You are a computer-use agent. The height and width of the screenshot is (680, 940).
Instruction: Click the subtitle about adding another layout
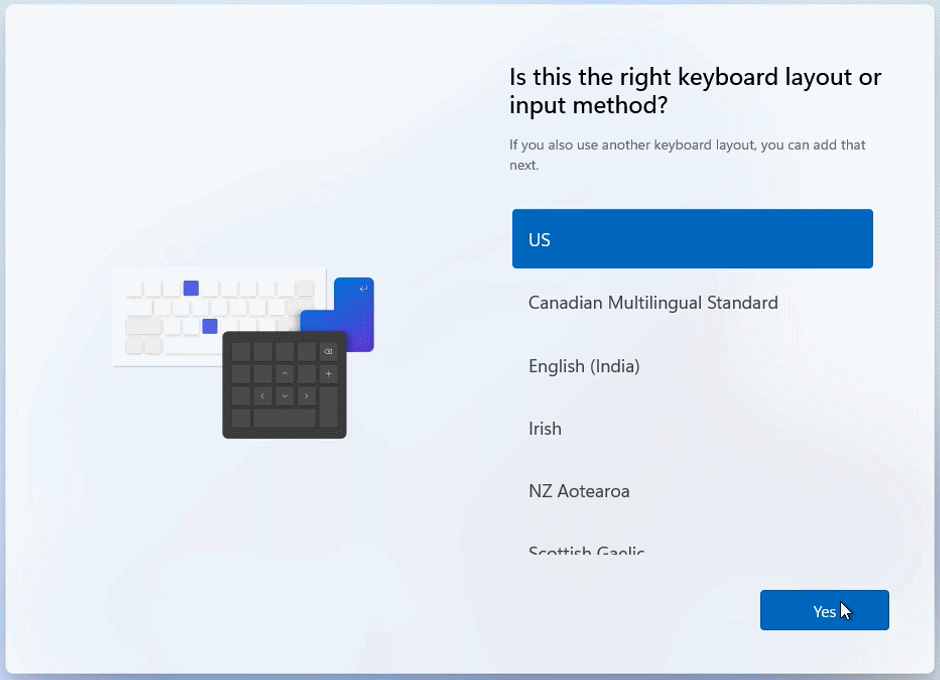click(x=687, y=155)
